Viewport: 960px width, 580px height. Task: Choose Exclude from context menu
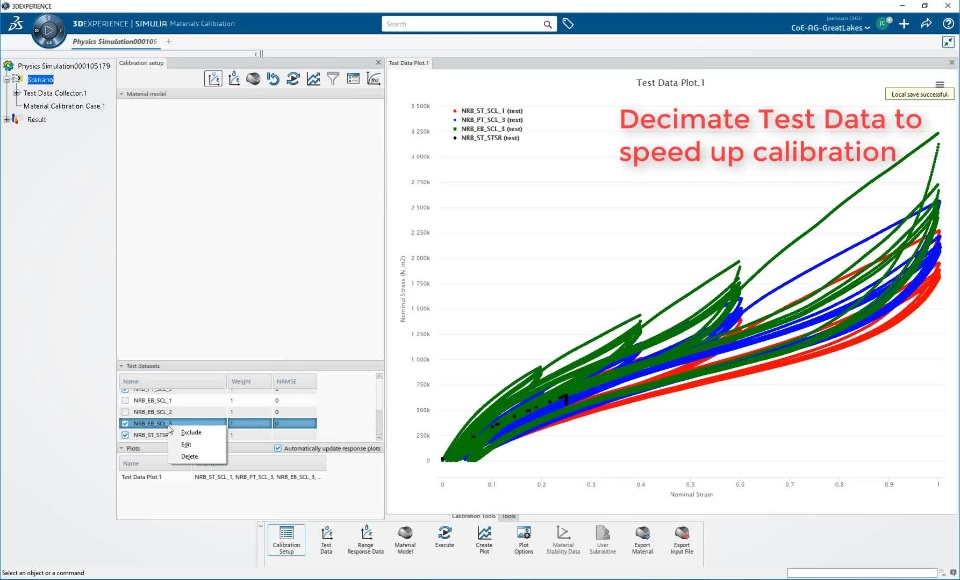pyautogui.click(x=191, y=432)
